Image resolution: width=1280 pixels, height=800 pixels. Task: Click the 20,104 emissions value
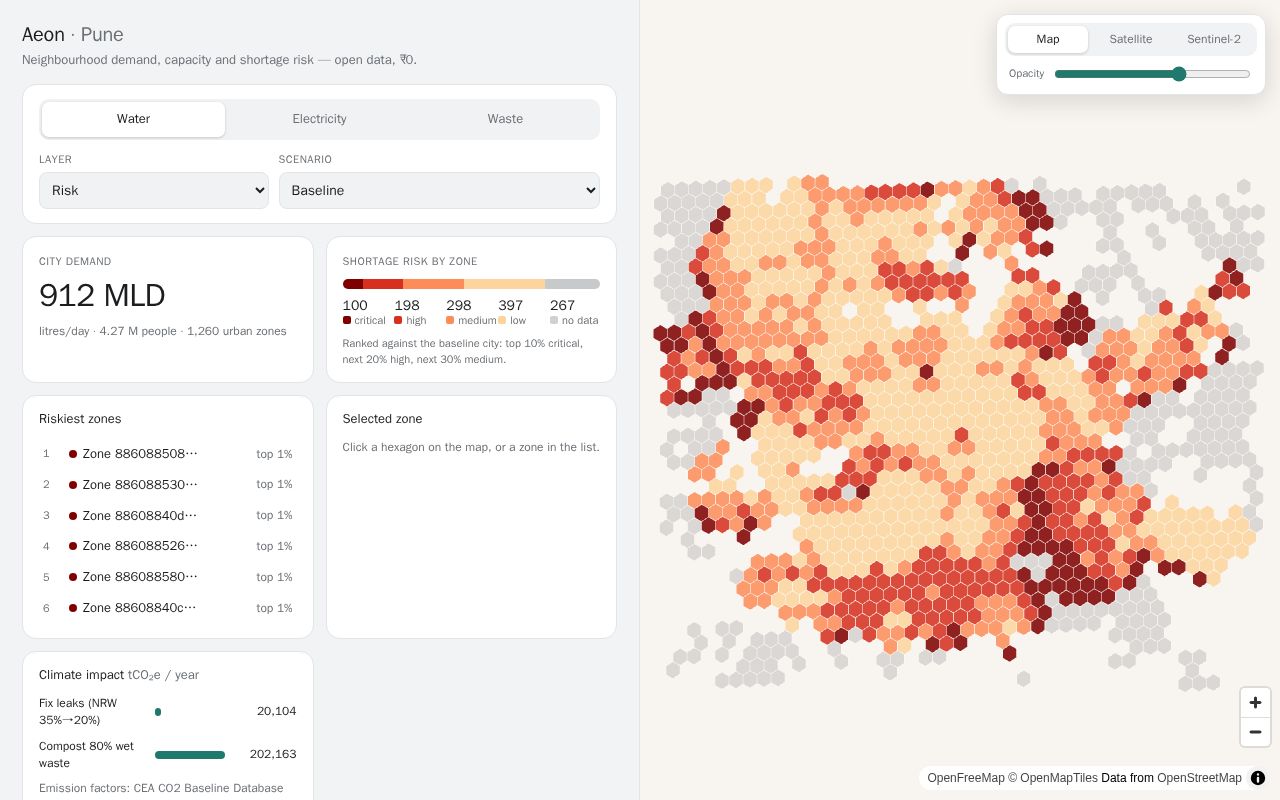(x=277, y=712)
